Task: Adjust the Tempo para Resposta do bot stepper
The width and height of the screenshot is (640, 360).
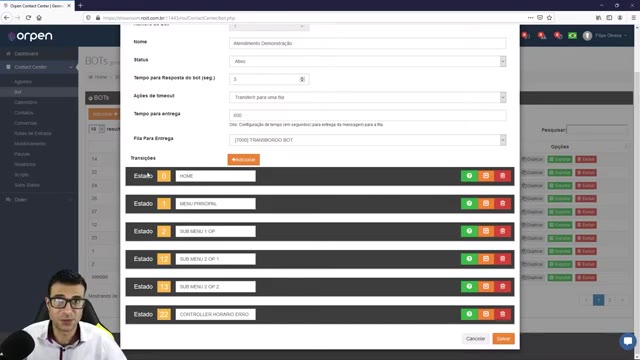Action: pyautogui.click(x=302, y=79)
